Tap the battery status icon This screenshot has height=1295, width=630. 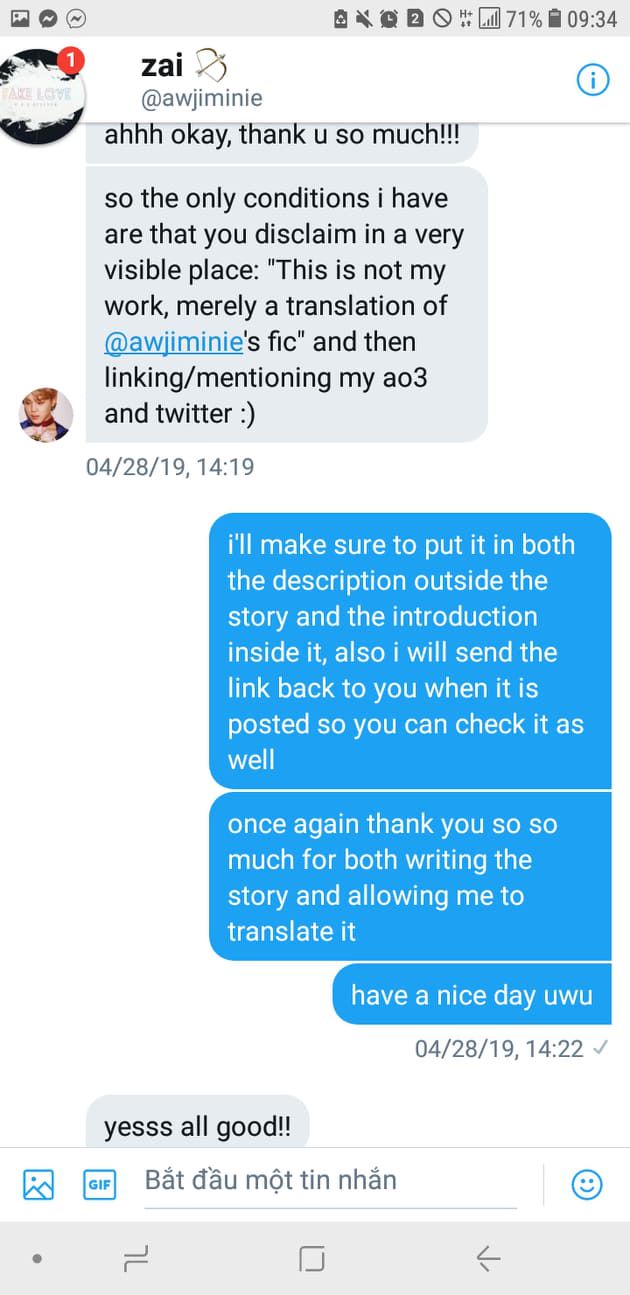(x=555, y=18)
